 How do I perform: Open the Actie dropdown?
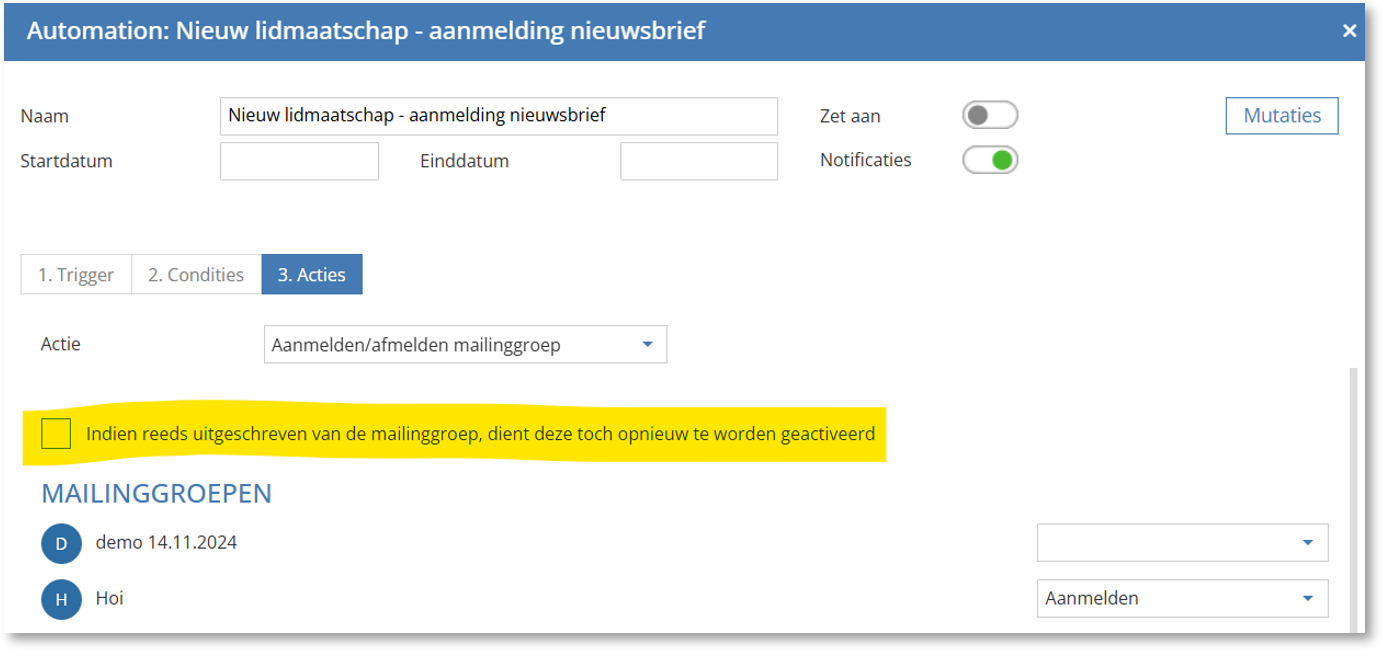coord(465,345)
